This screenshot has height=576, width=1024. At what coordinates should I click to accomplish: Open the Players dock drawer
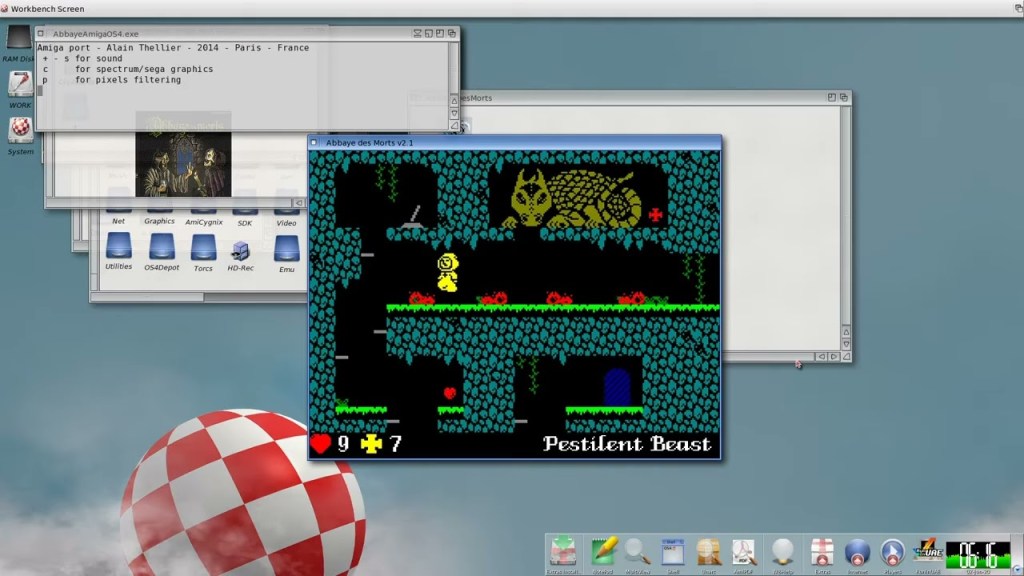pyautogui.click(x=892, y=552)
